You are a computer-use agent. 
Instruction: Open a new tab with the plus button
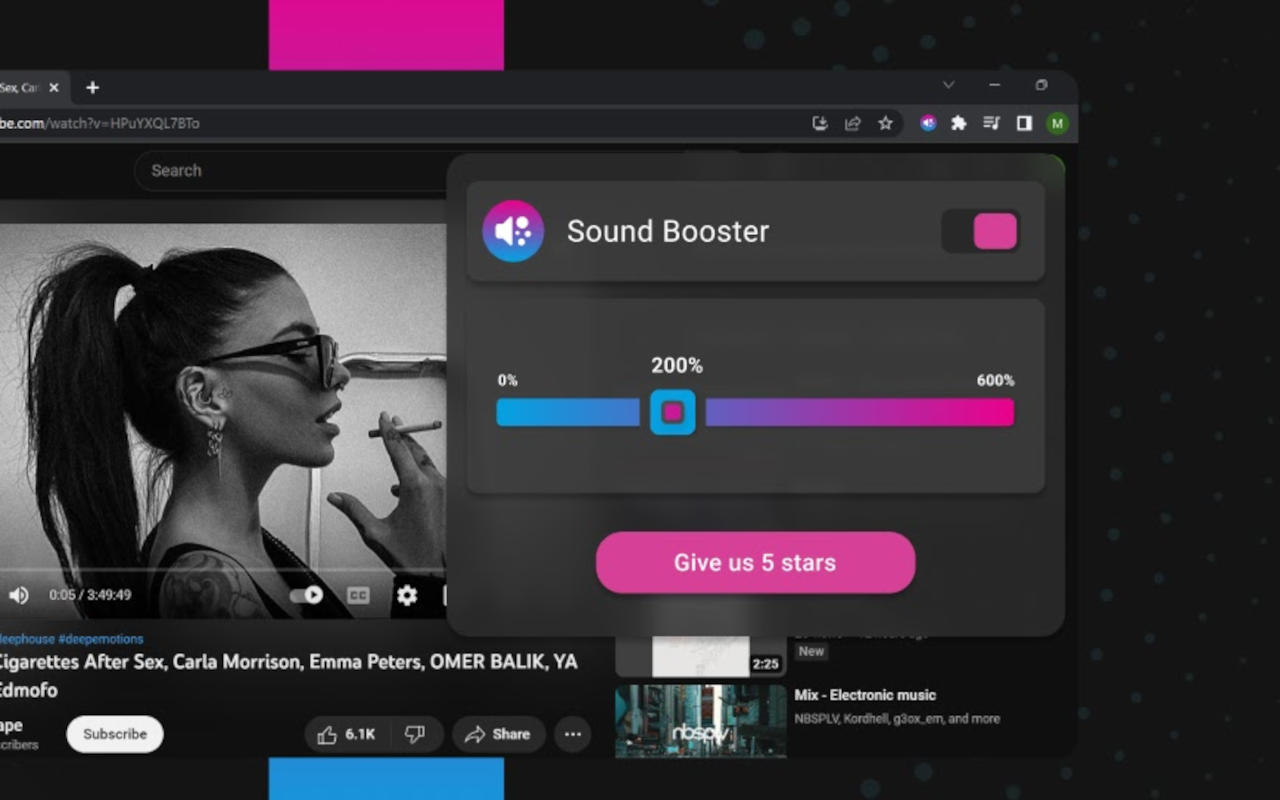(x=92, y=87)
